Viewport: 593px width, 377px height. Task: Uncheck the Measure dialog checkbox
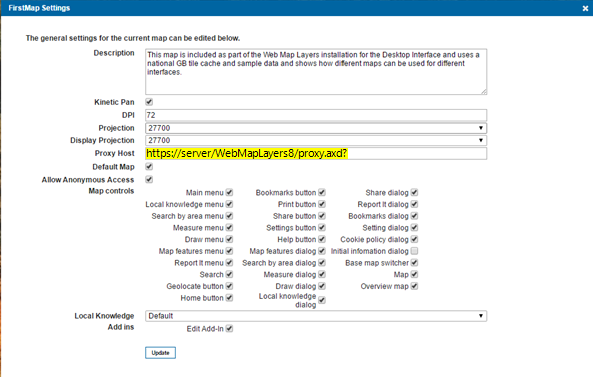point(322,274)
